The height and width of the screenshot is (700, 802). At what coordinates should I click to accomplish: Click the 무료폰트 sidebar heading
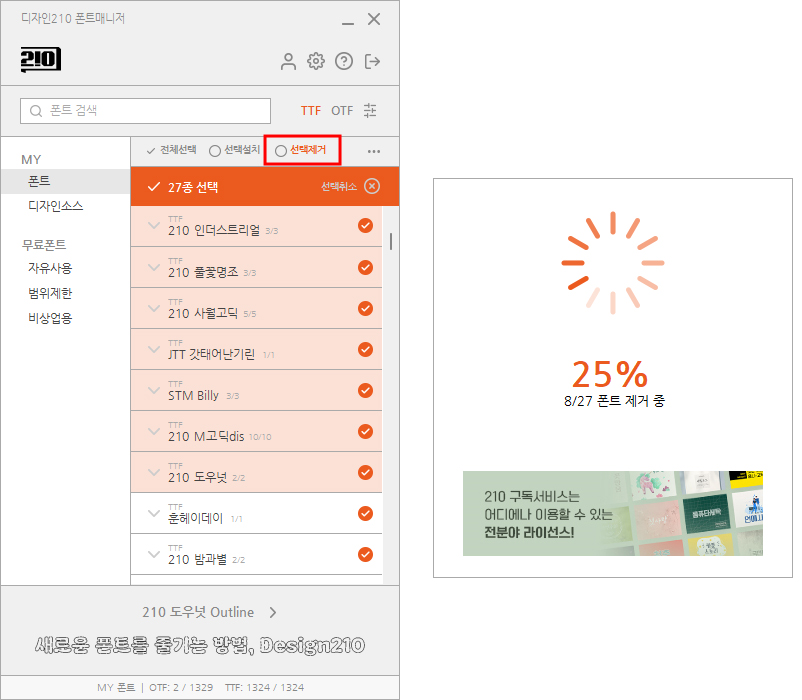[x=44, y=244]
